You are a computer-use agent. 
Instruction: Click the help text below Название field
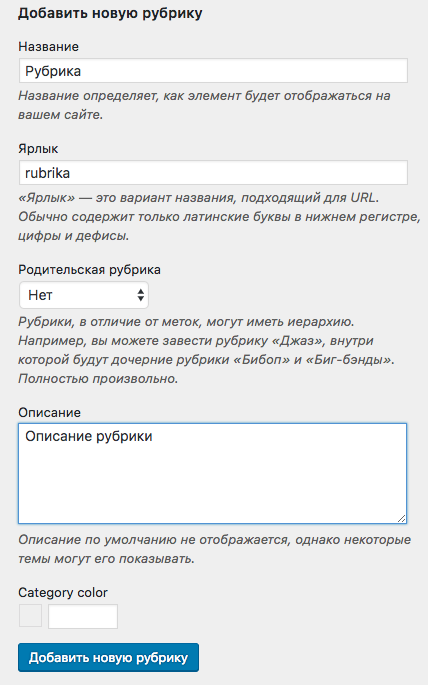point(204,105)
